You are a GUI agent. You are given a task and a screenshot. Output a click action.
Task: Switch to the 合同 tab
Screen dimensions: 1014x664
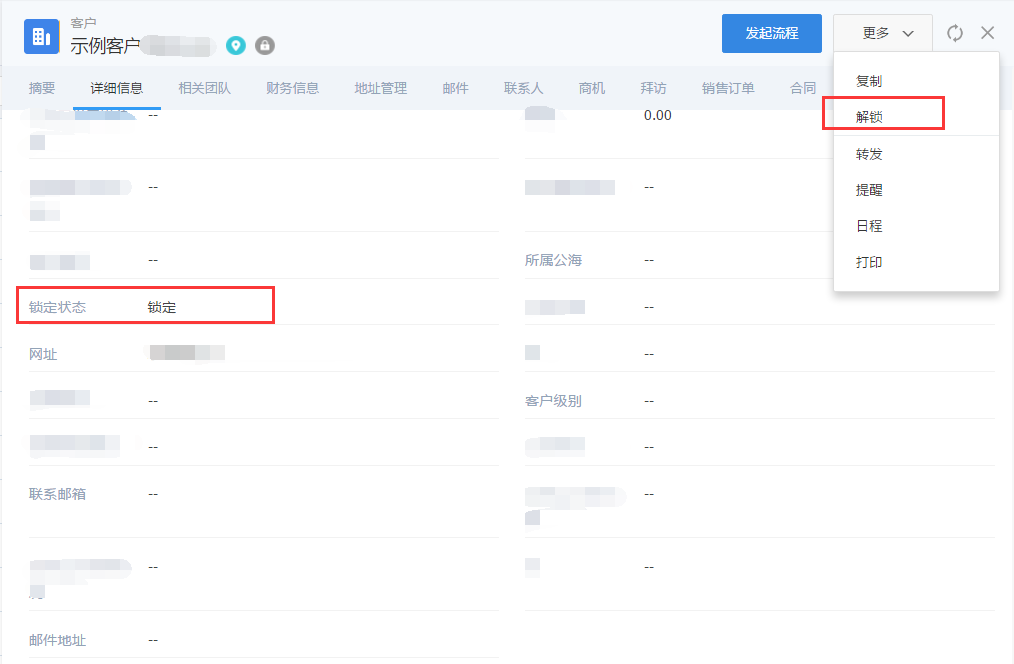[803, 88]
